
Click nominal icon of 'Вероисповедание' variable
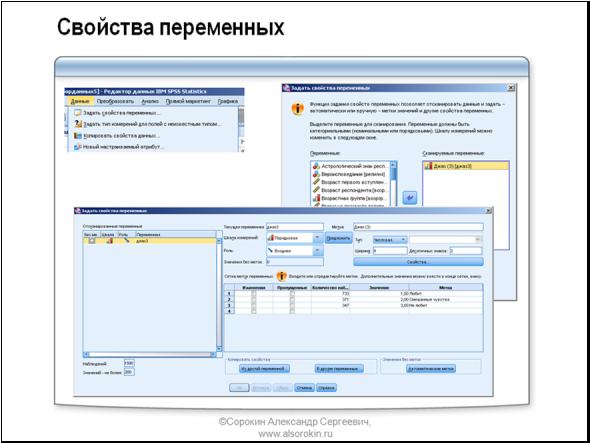(316, 174)
